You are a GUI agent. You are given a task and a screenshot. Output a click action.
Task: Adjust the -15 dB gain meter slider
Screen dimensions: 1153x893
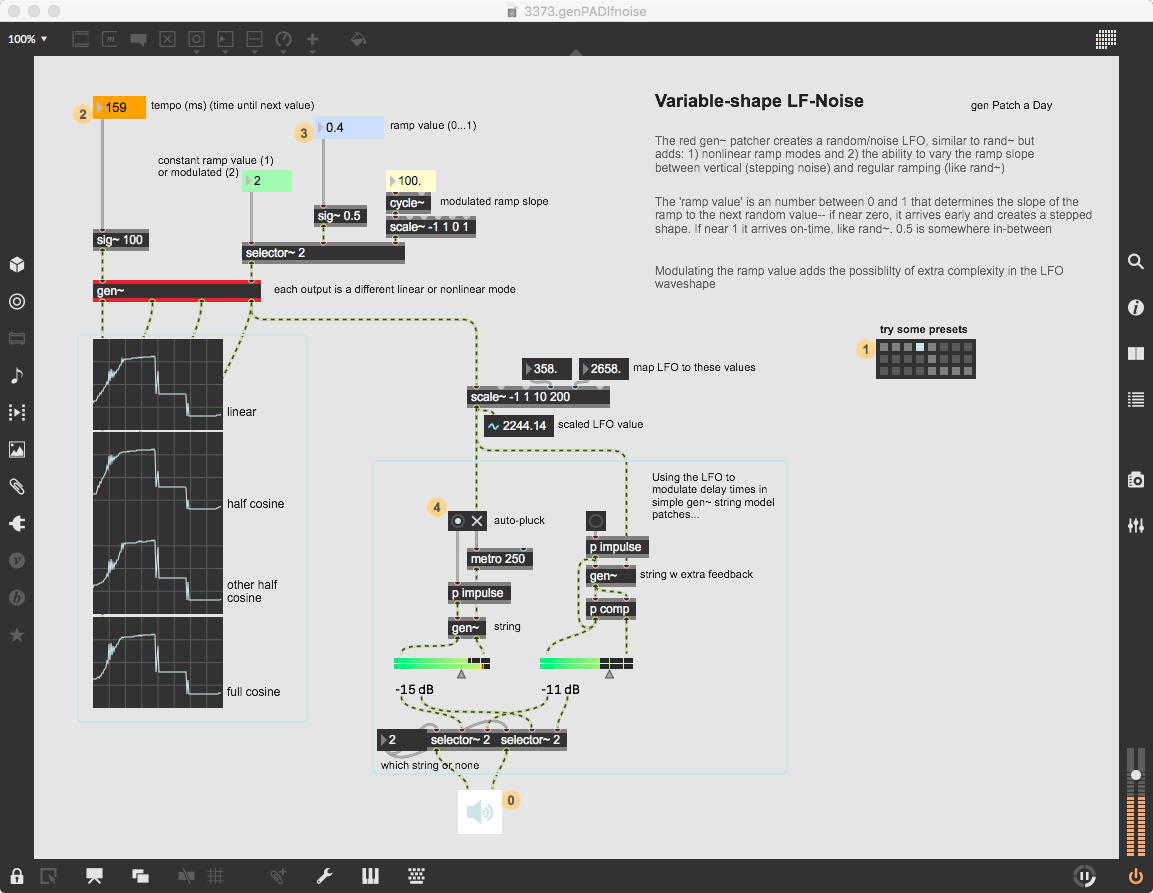coord(442,663)
